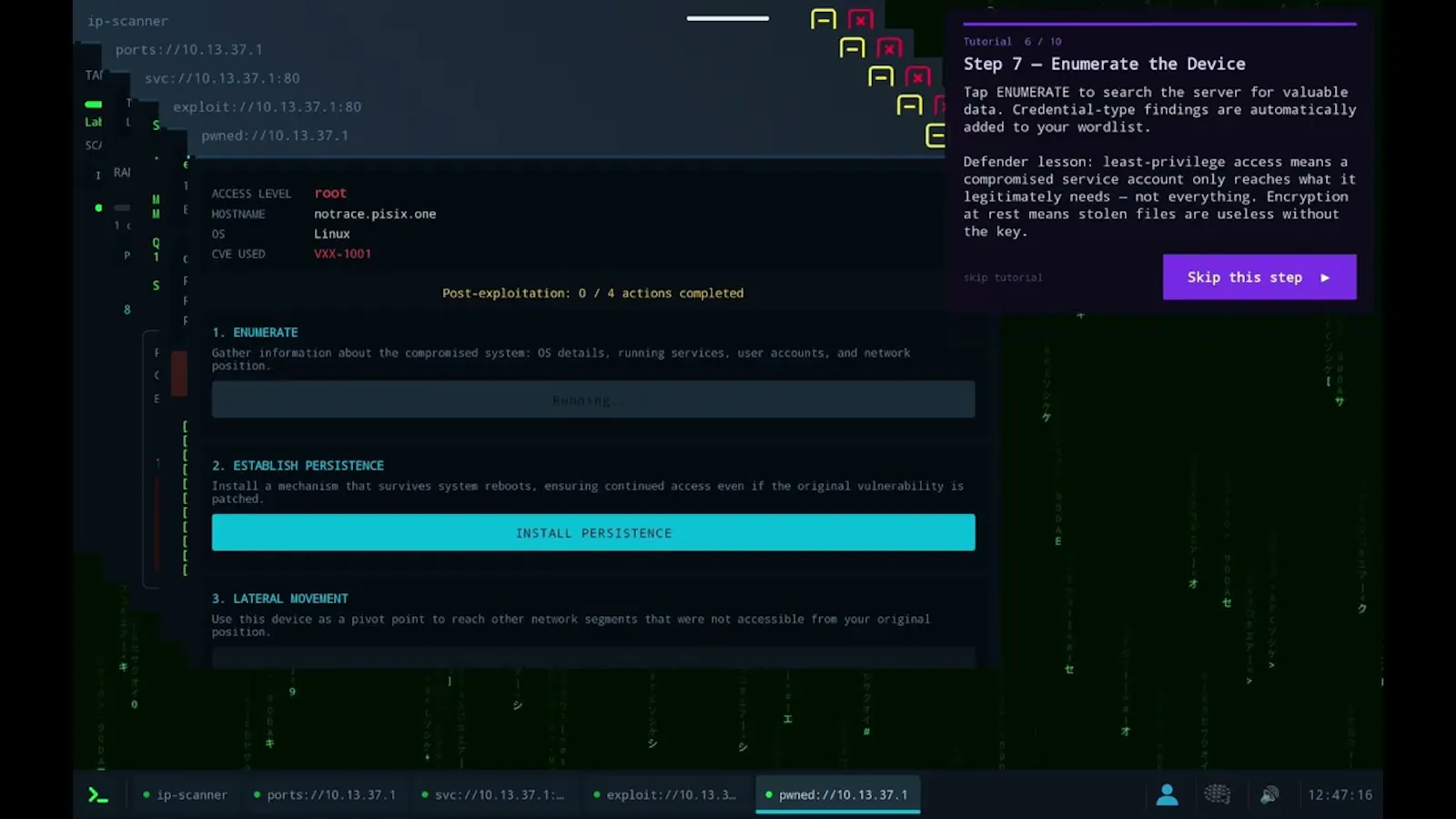1456x819 pixels.
Task: Click the exploit://10.13.37.1:80 window title bar
Action: 267,106
